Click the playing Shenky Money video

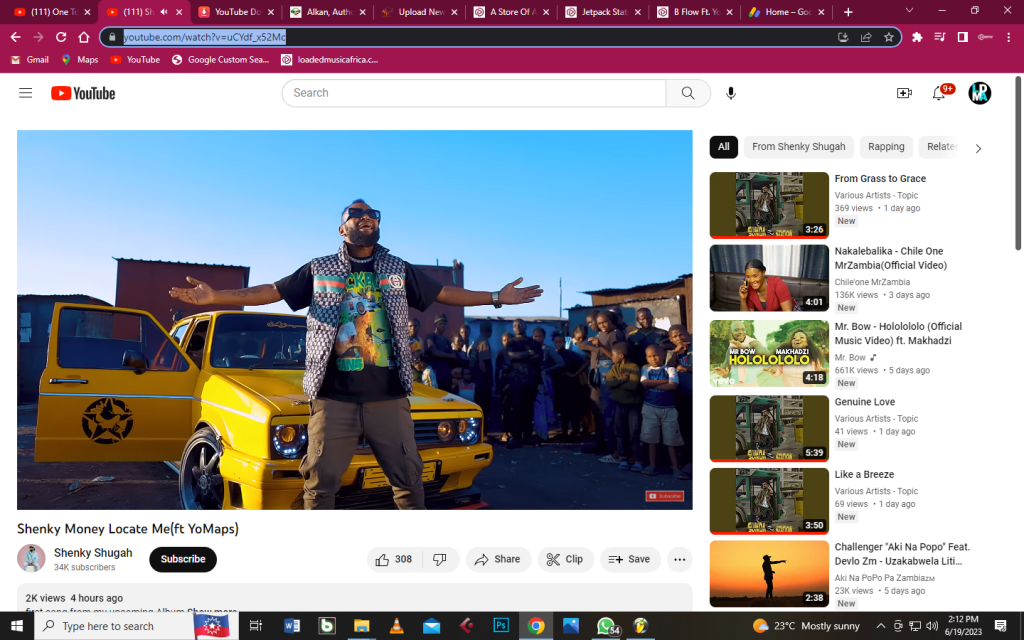coord(355,320)
